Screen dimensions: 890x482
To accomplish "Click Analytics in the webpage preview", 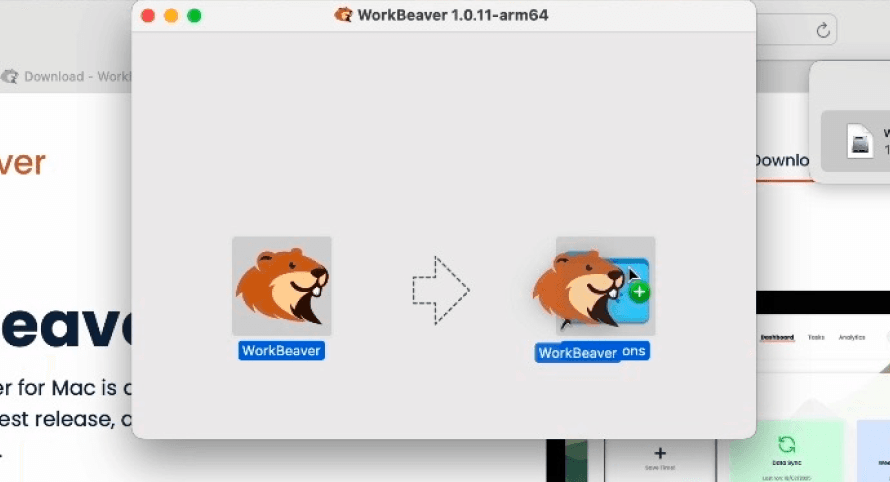I will 852,337.
